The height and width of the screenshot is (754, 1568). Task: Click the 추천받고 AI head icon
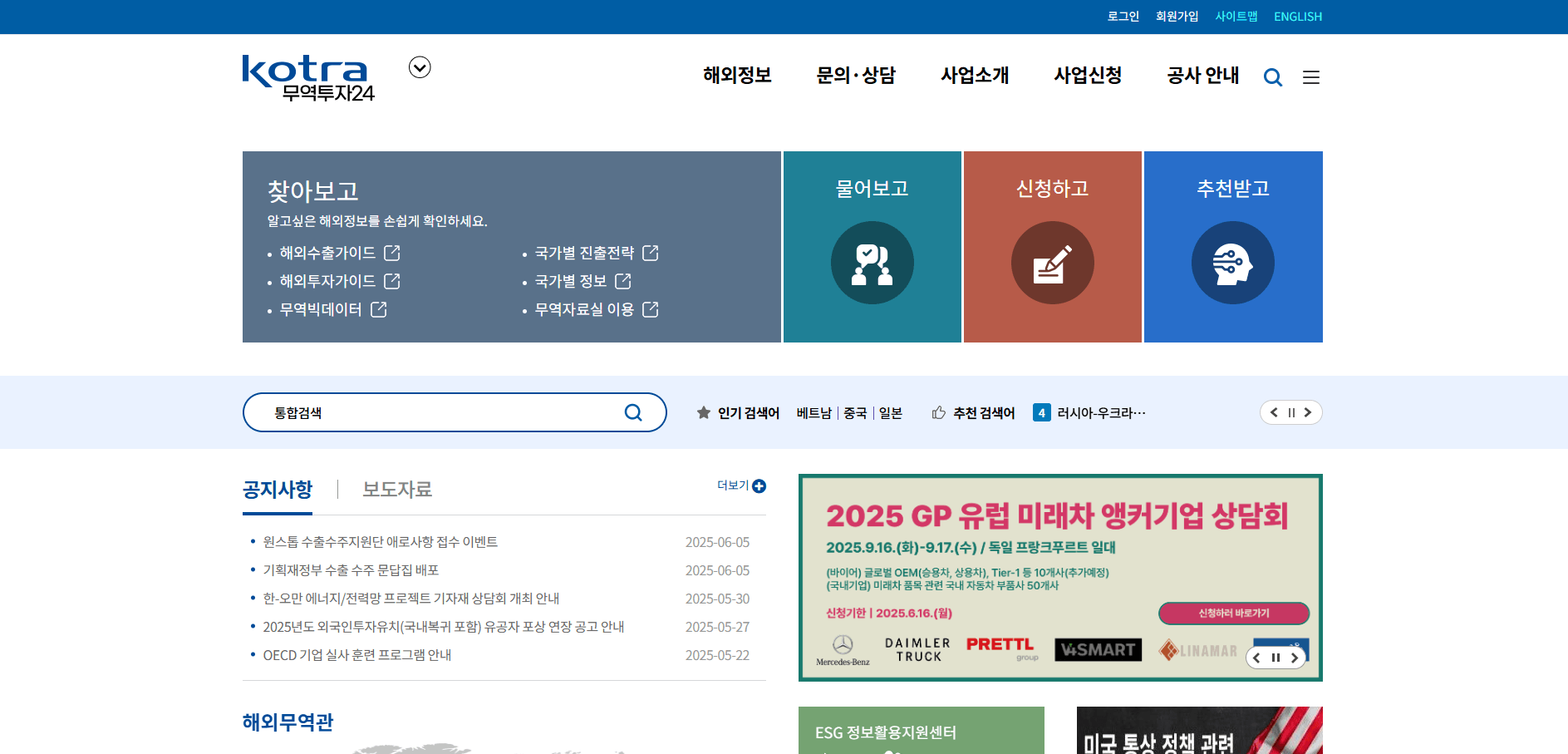click(x=1232, y=263)
